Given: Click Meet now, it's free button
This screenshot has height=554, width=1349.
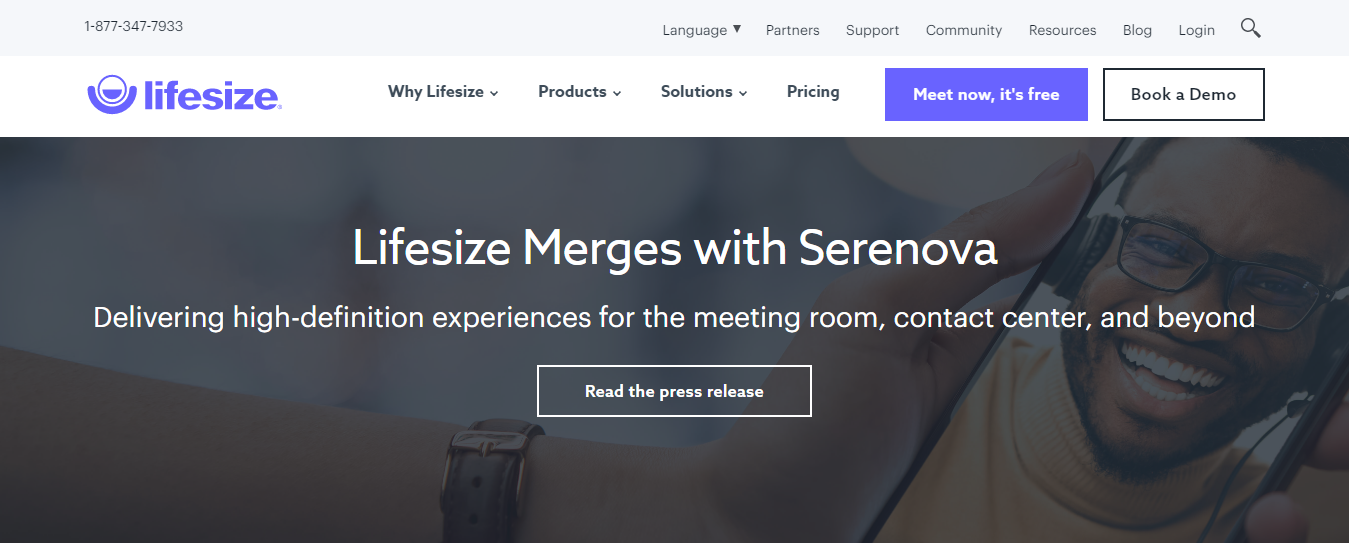Looking at the screenshot, I should pyautogui.click(x=986, y=94).
